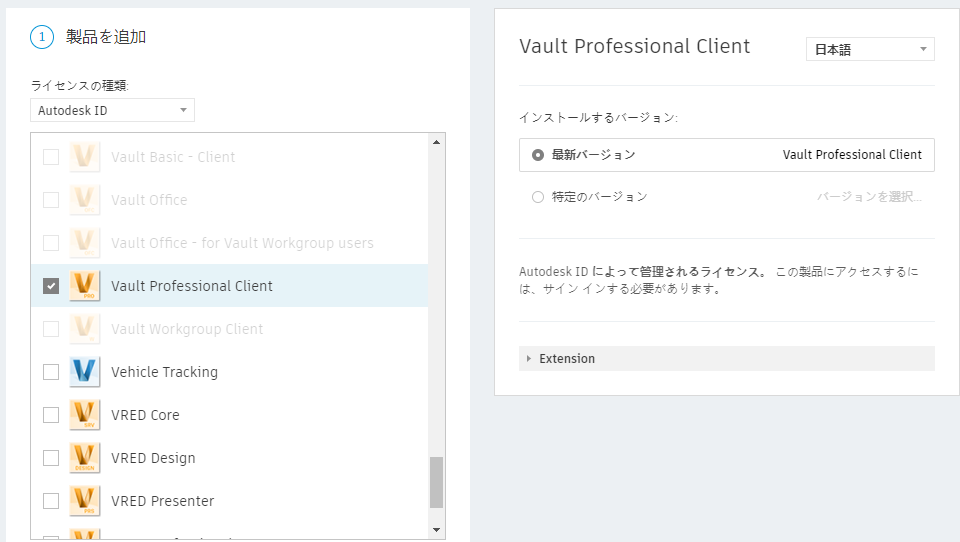Click the Vault Professional Client panel title
The height and width of the screenshot is (542, 960).
[634, 47]
